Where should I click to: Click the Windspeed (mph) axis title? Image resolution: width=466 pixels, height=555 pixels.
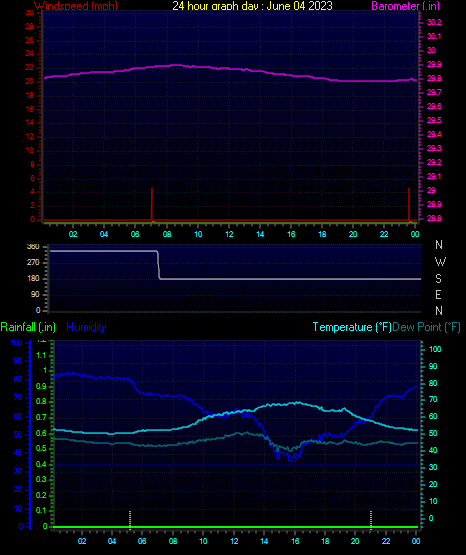(x=76, y=6)
